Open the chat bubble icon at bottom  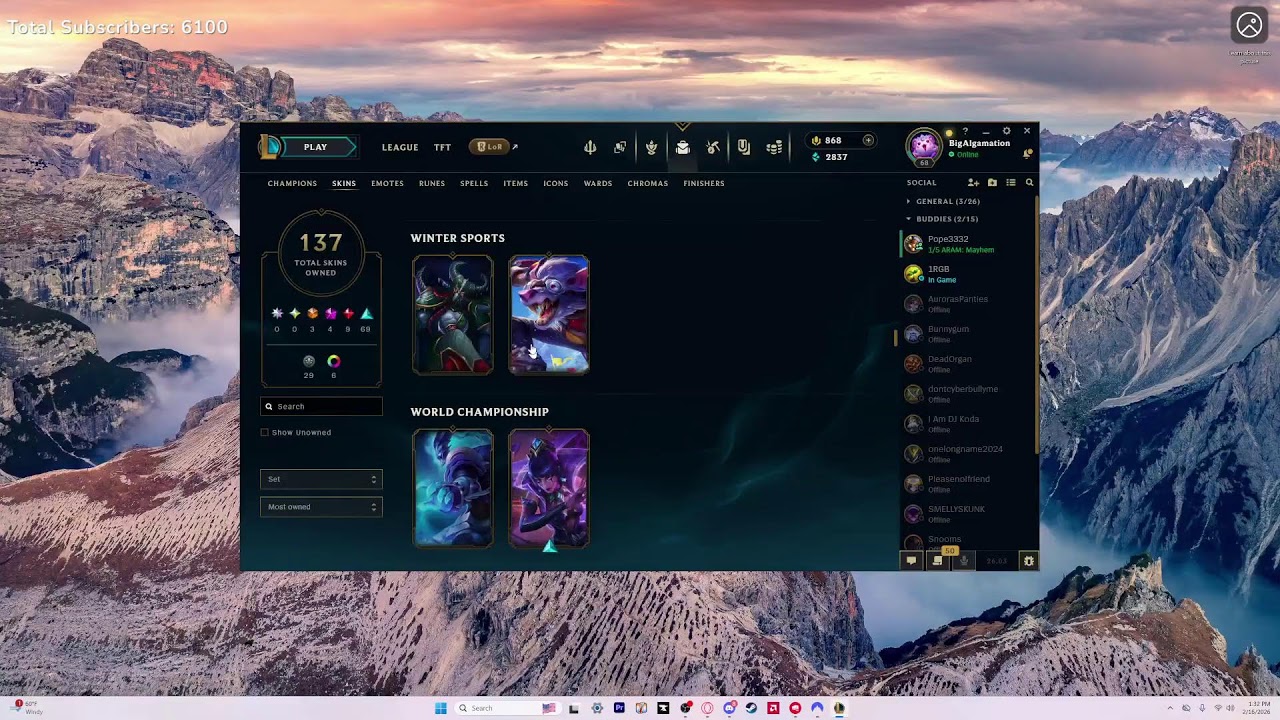point(911,561)
